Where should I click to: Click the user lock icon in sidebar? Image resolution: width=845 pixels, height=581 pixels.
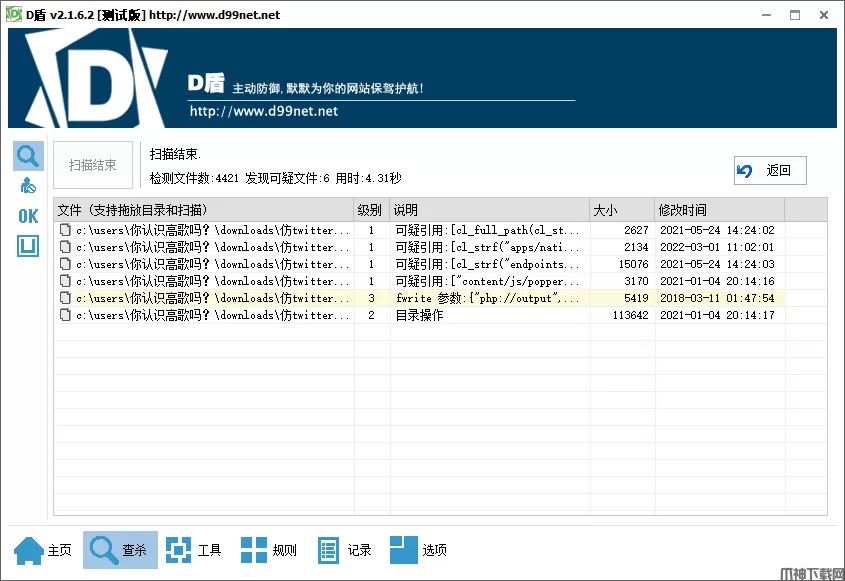coord(28,186)
